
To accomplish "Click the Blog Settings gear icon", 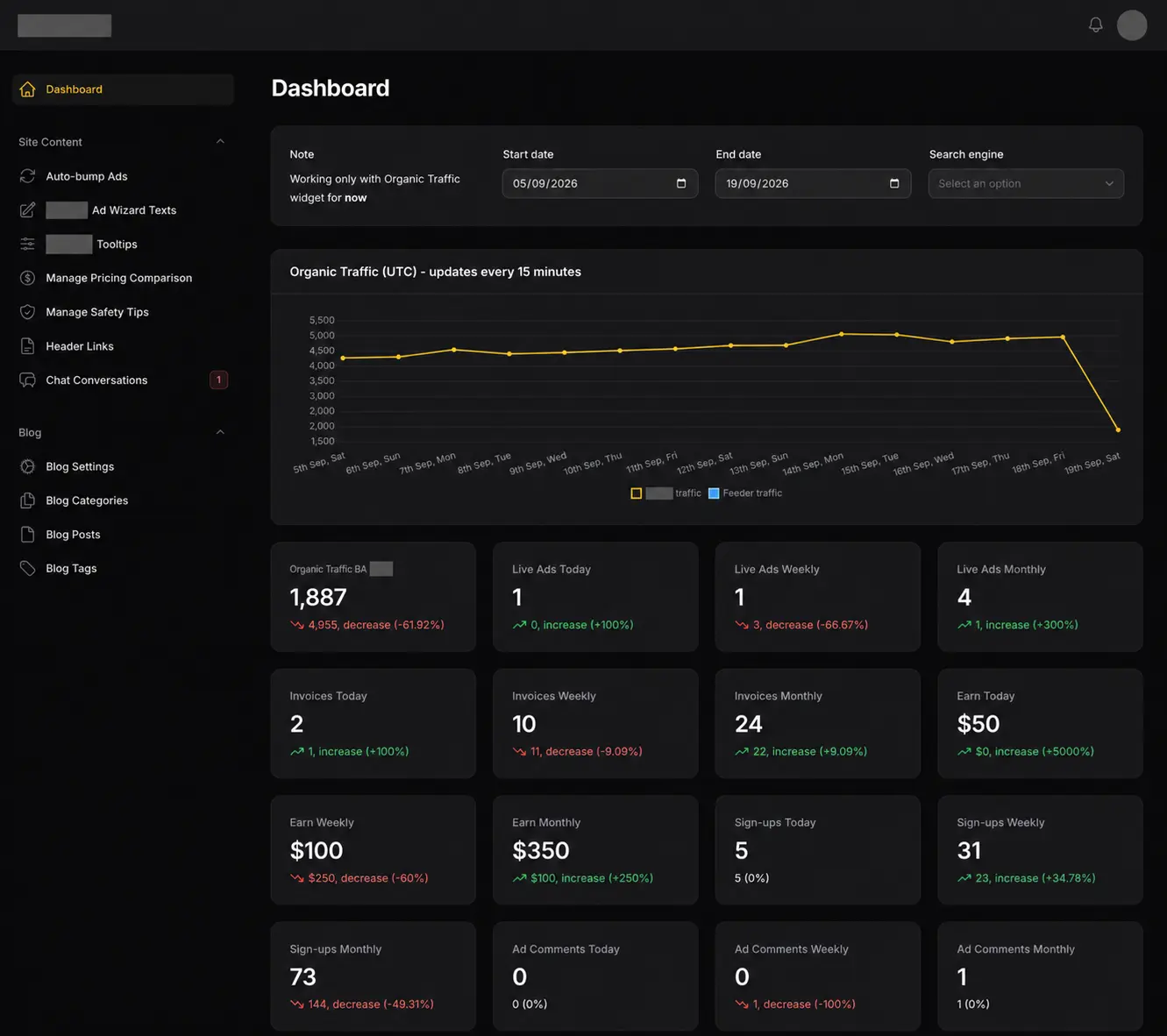I will coord(27,466).
